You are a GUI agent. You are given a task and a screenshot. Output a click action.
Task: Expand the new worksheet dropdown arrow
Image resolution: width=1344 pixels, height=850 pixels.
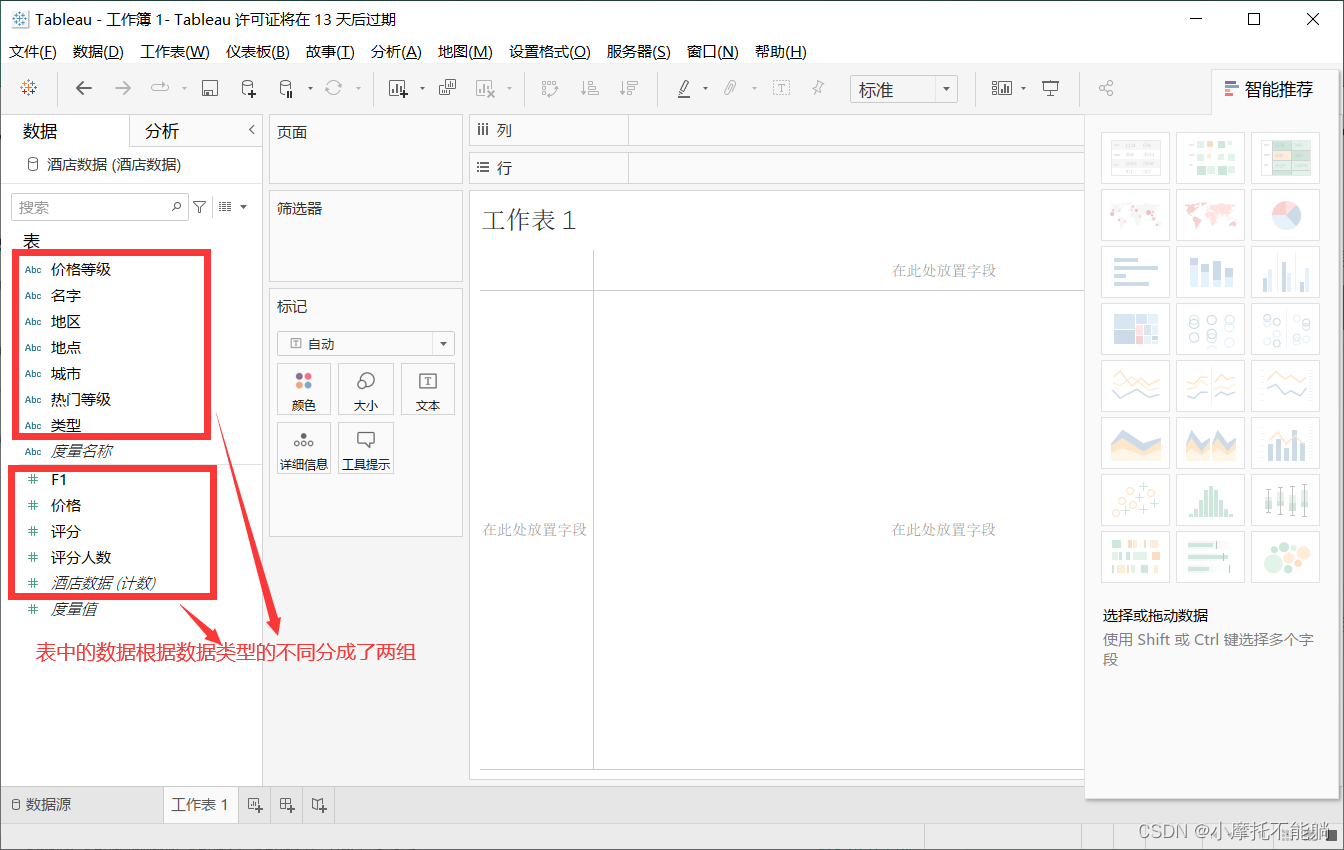pos(422,88)
